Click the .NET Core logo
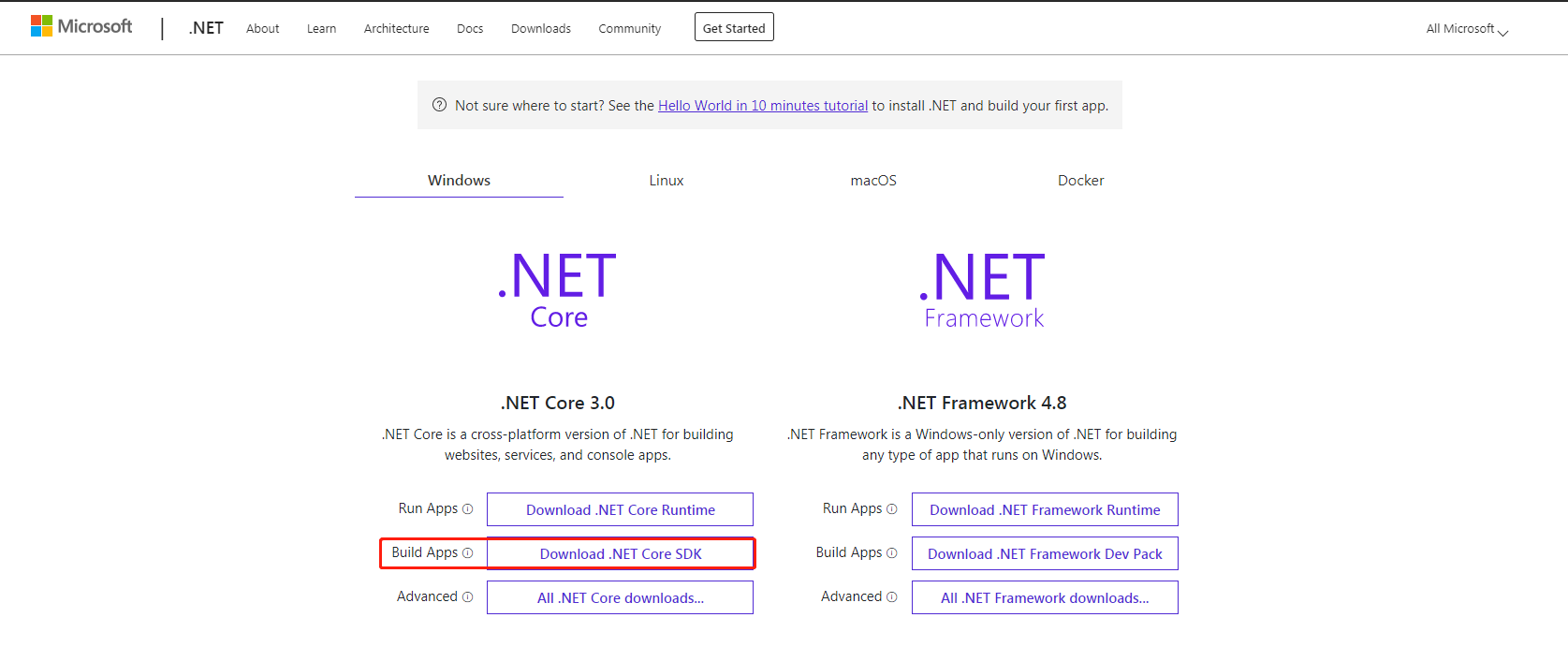Image resolution: width=1568 pixels, height=647 pixels. pos(558,290)
